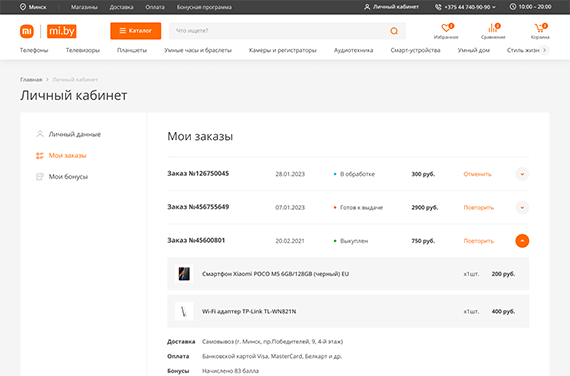The height and width of the screenshot is (376, 570).
Task: Click Смартфон Xiaomi POCO M5 product name
Action: pos(275,274)
